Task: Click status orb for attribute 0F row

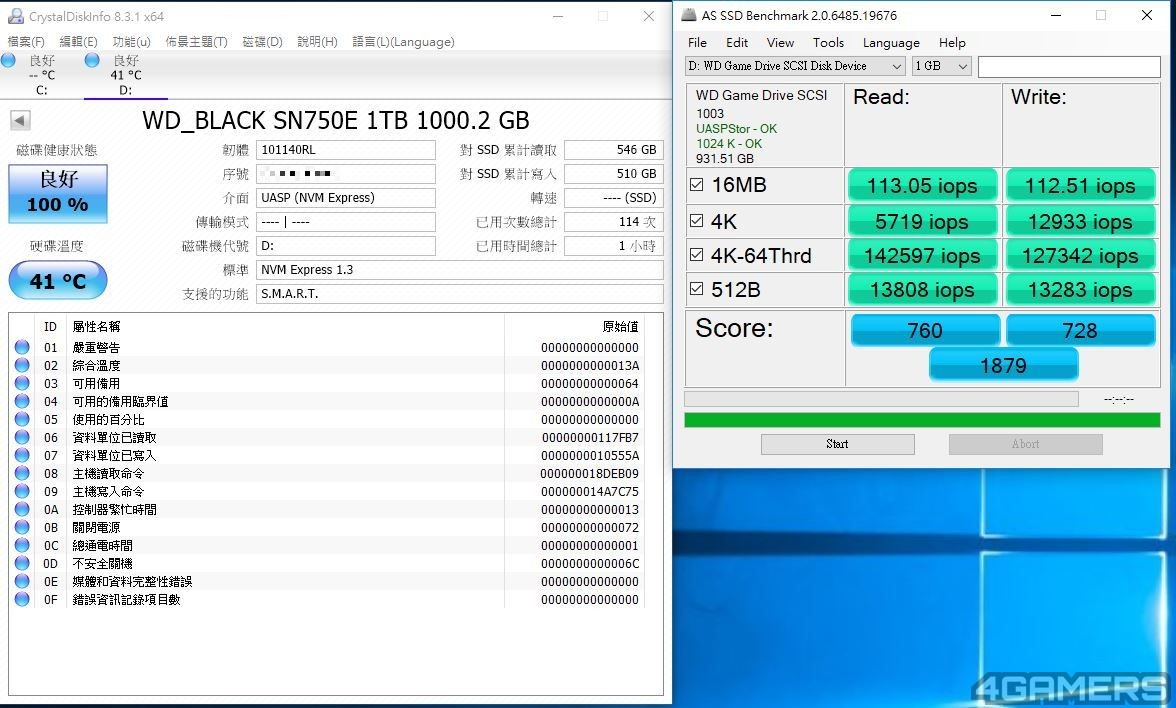Action: pos(22,599)
